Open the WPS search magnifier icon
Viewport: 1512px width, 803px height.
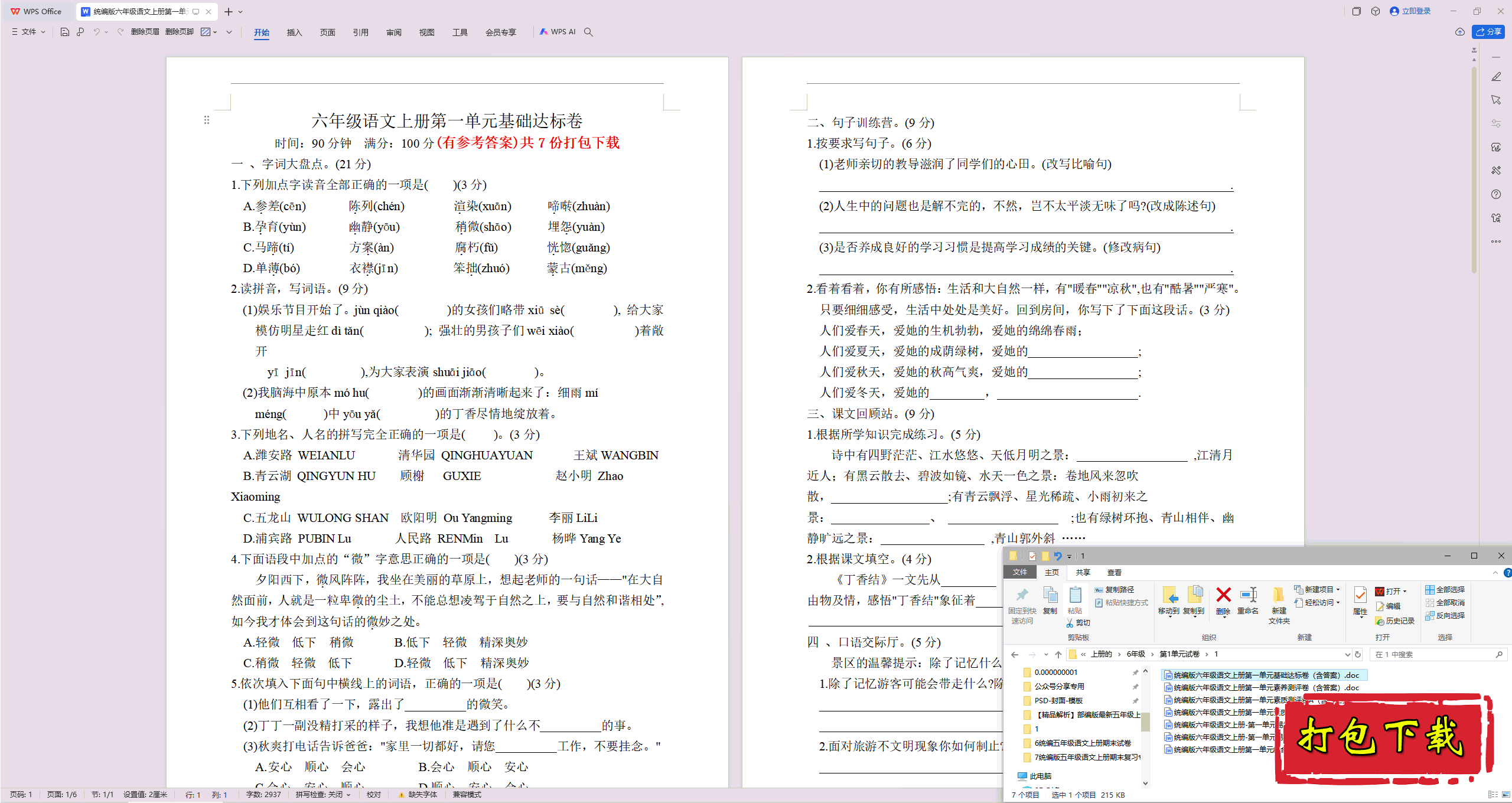pyautogui.click(x=588, y=32)
